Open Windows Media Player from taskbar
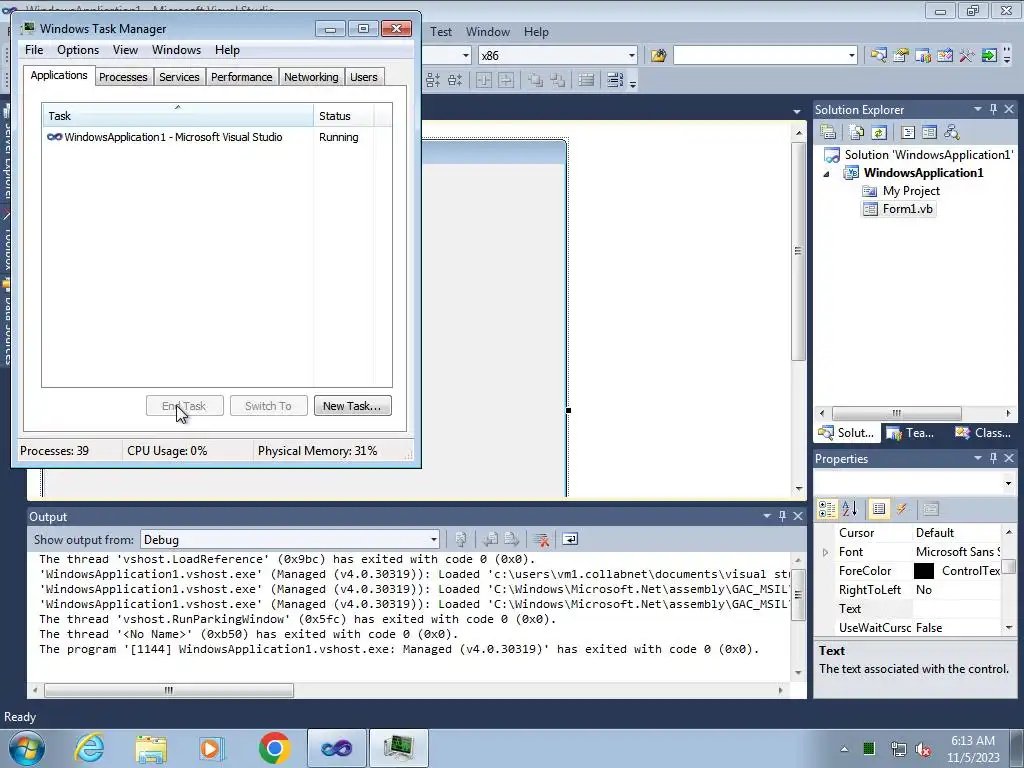 coord(212,748)
